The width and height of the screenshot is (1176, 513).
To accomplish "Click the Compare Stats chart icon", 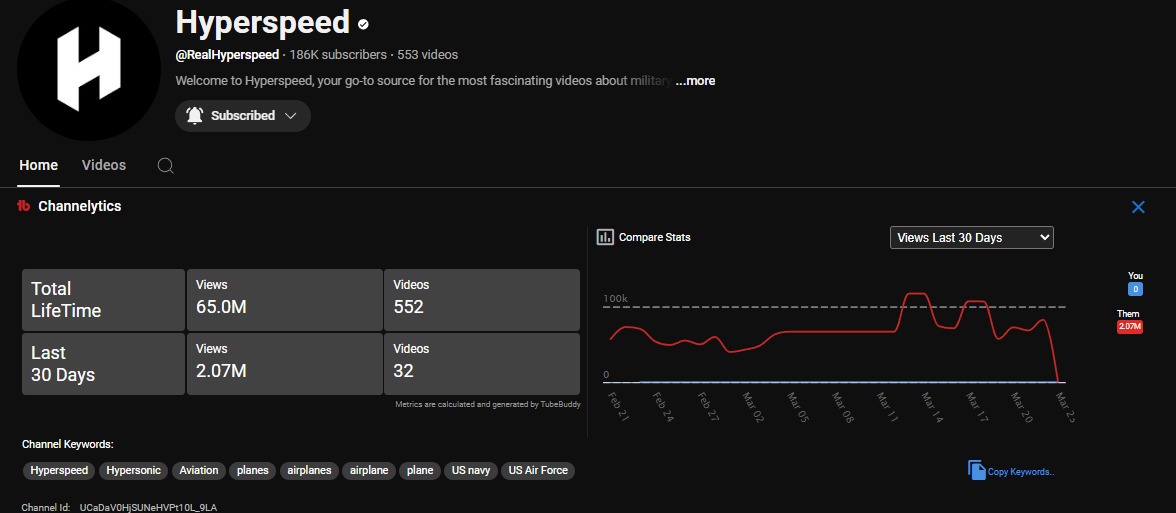I will [x=604, y=237].
